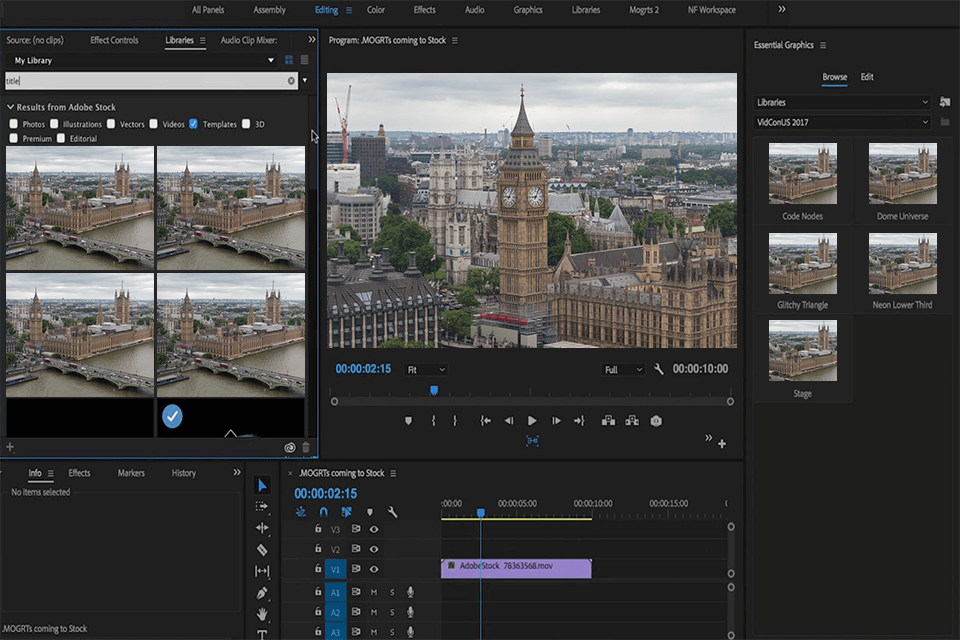
Task: Export frame camera icon
Action: coord(656,421)
